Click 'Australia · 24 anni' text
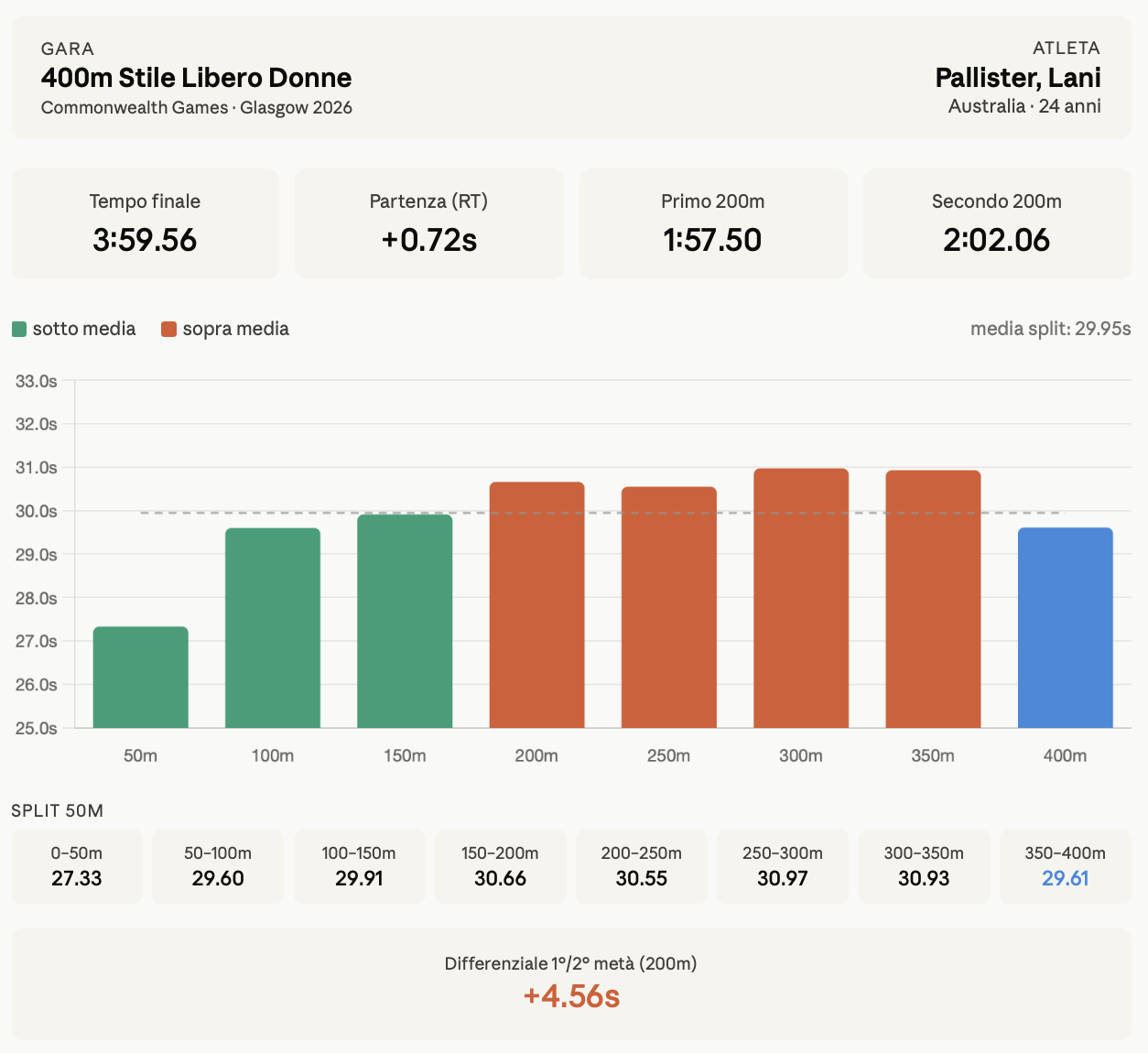Screen dimensions: 1148x1053 (1024, 106)
